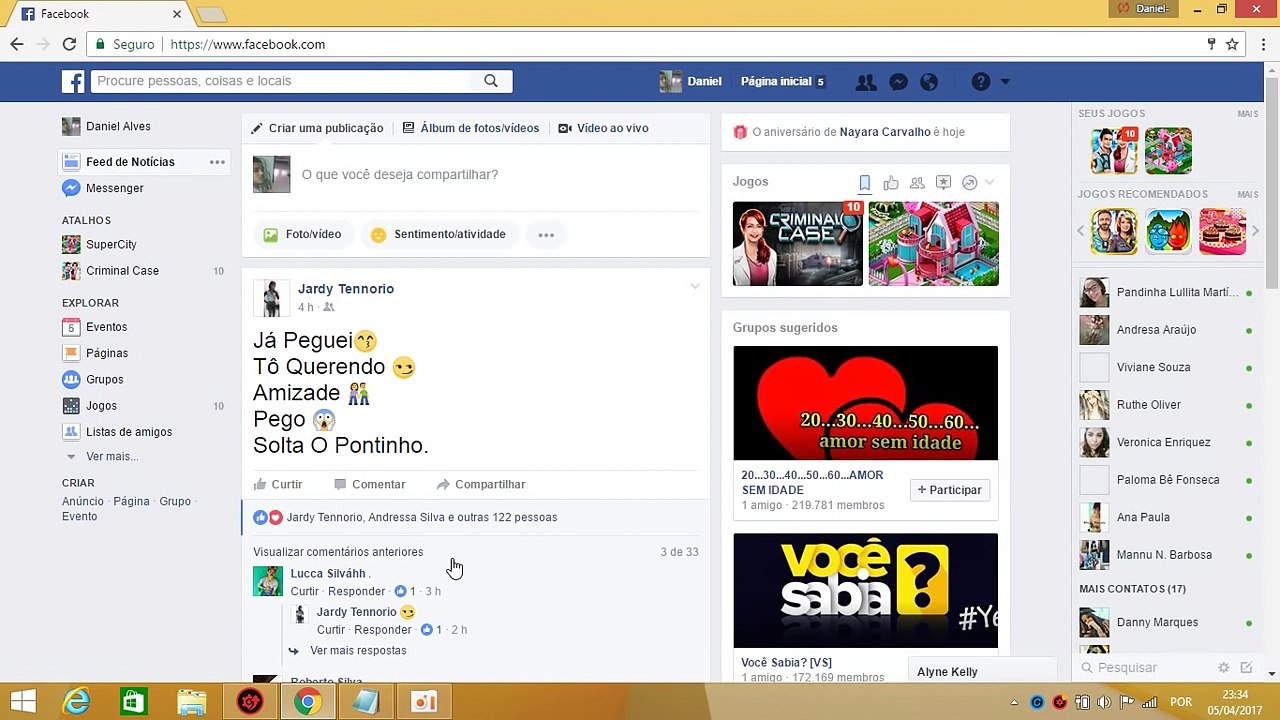The height and width of the screenshot is (720, 1280).
Task: Go to Página inicial in the top bar
Action: (x=776, y=82)
